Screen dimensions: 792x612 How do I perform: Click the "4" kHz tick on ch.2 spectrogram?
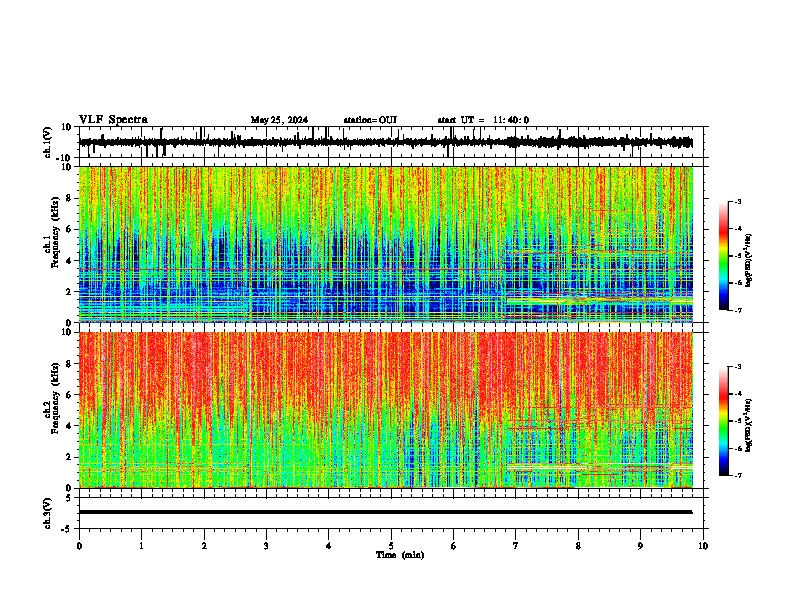pyautogui.click(x=70, y=426)
